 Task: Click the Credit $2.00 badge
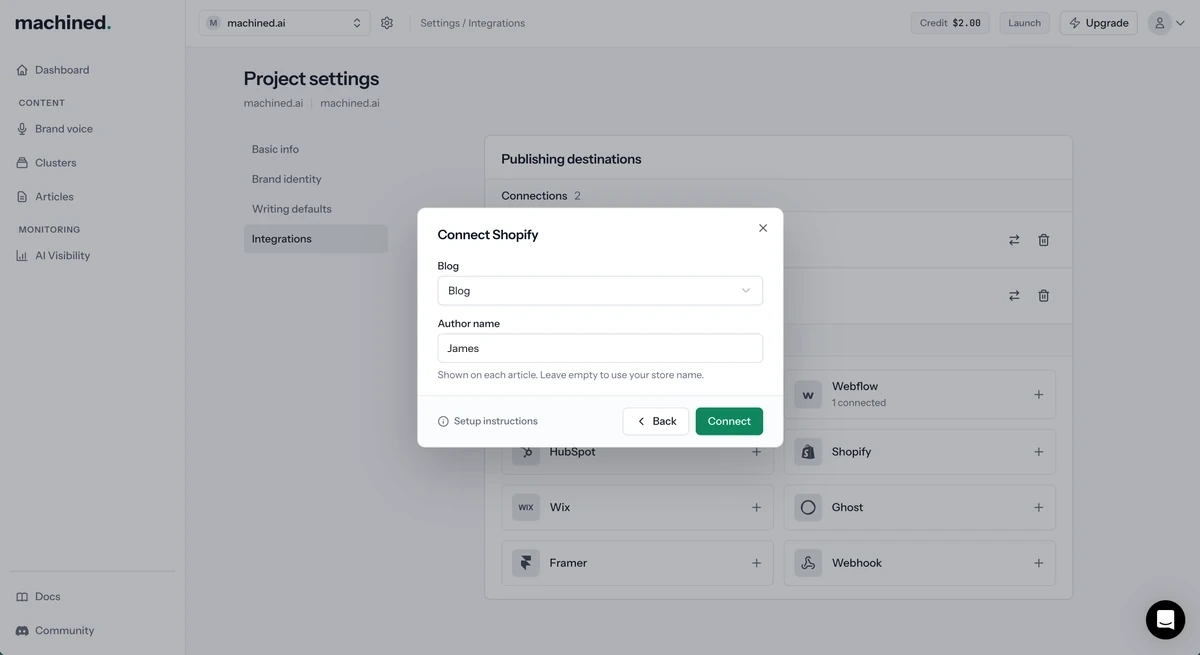click(x=950, y=23)
